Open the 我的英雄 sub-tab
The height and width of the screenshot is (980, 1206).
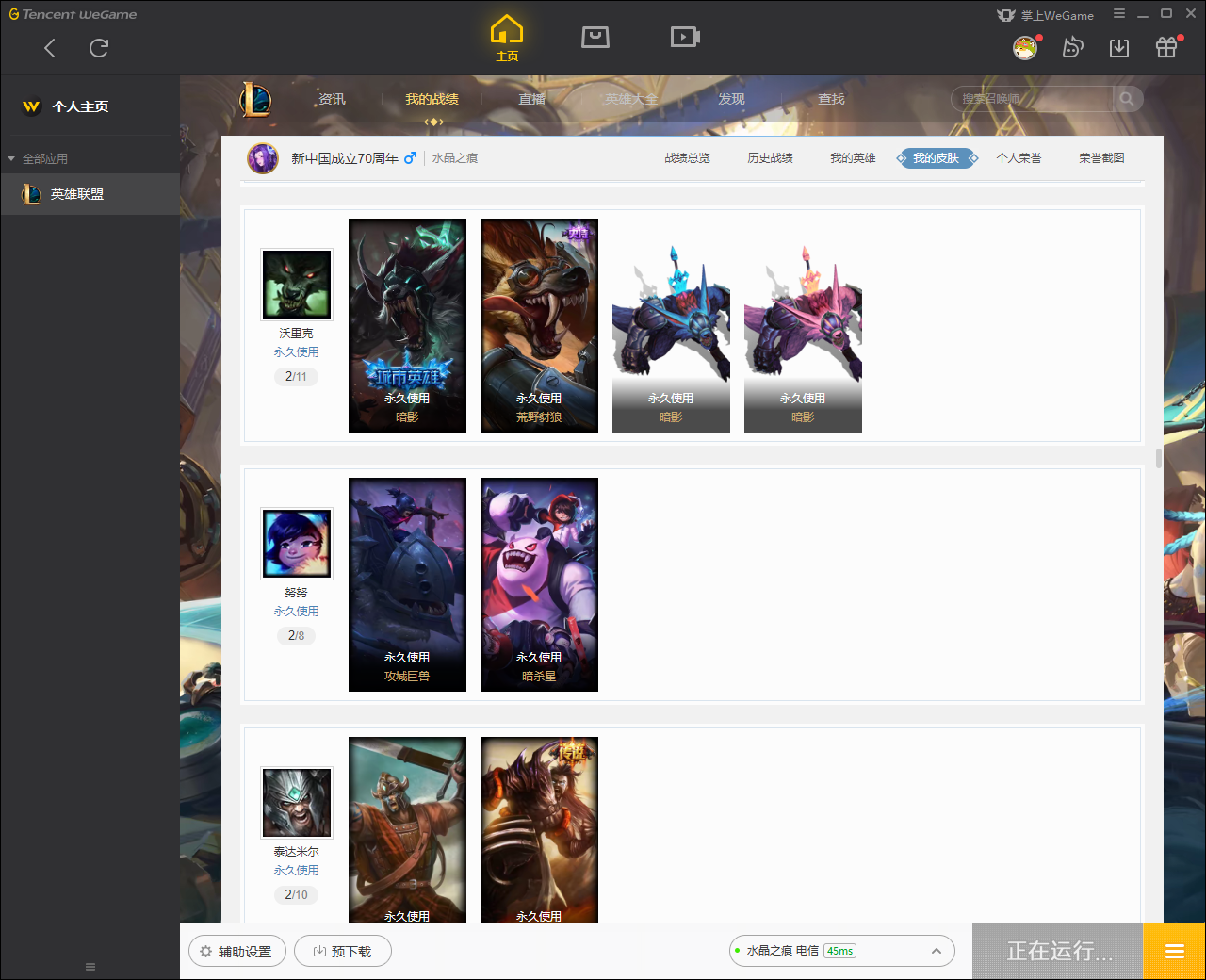coord(853,158)
